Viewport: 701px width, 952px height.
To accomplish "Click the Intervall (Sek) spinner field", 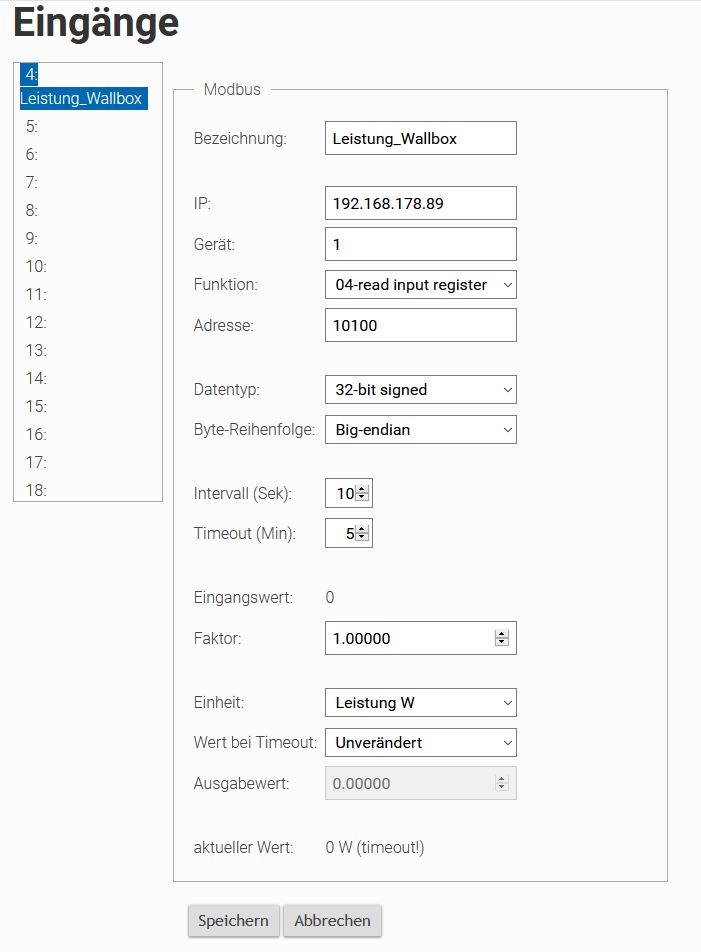I will [343, 493].
